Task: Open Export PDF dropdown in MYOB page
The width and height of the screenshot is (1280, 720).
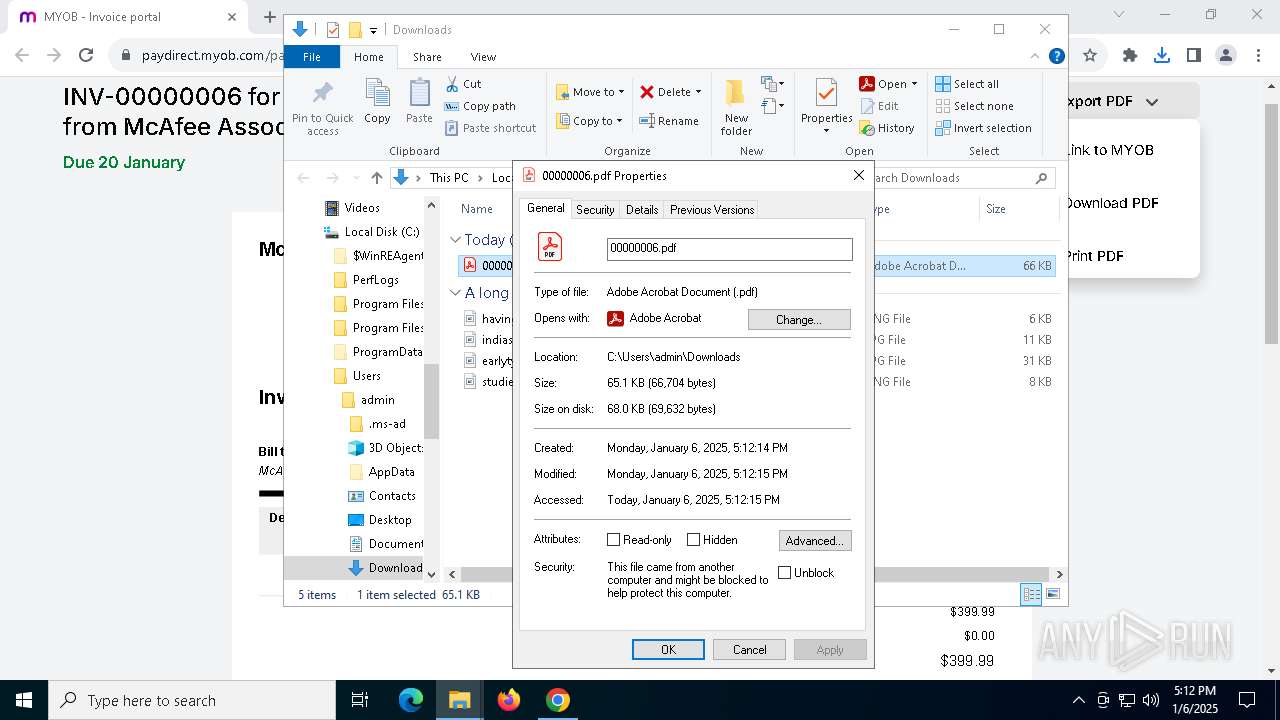Action: (x=1152, y=101)
